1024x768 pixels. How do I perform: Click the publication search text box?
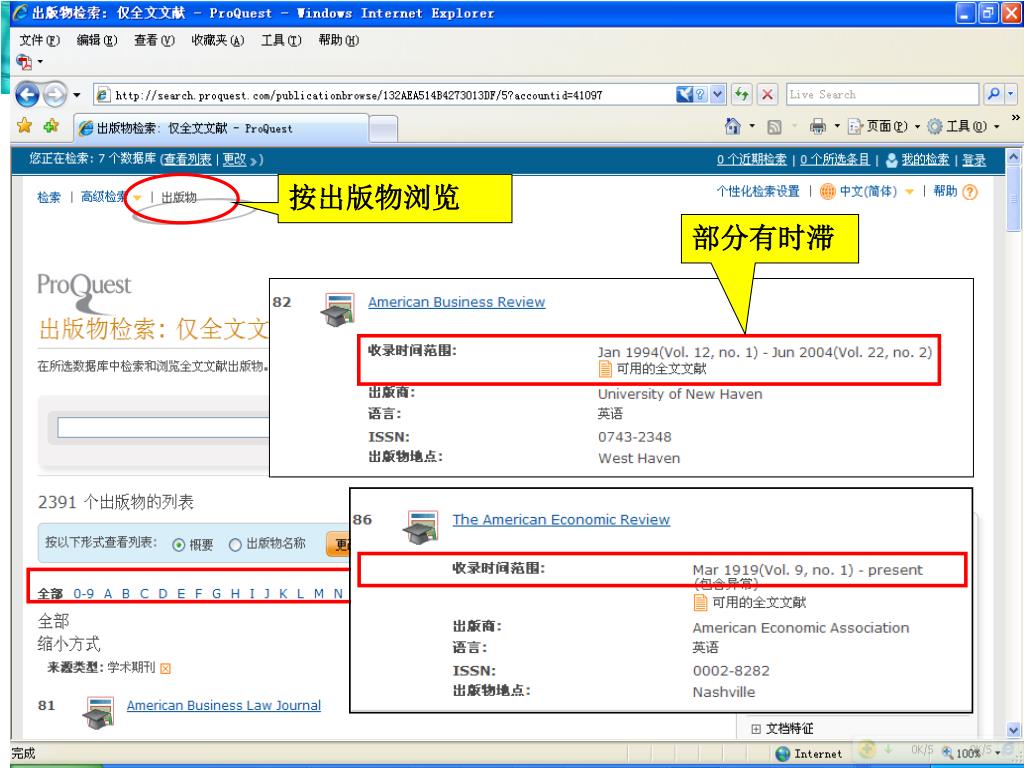point(163,428)
